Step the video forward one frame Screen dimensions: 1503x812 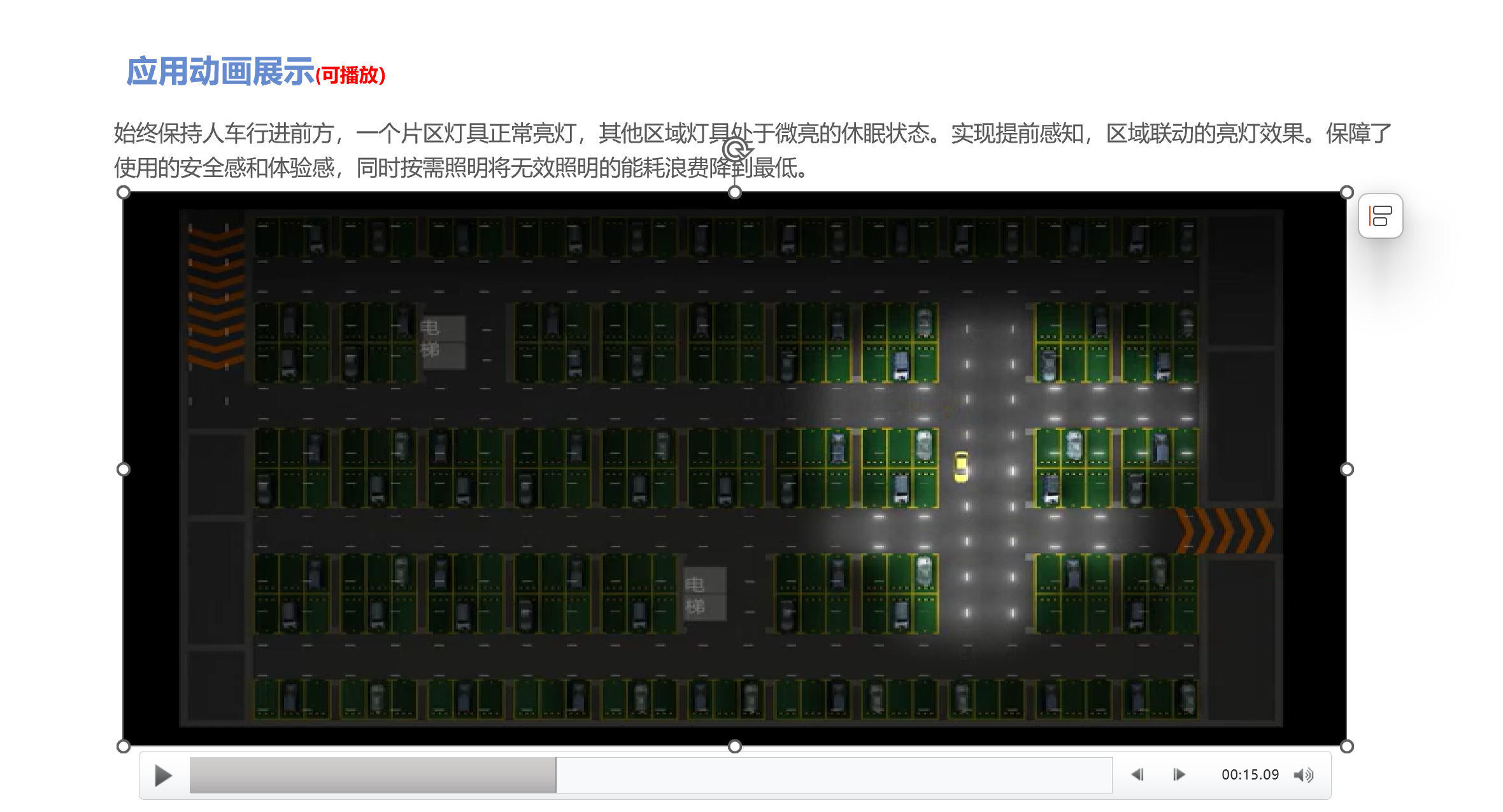click(1179, 774)
